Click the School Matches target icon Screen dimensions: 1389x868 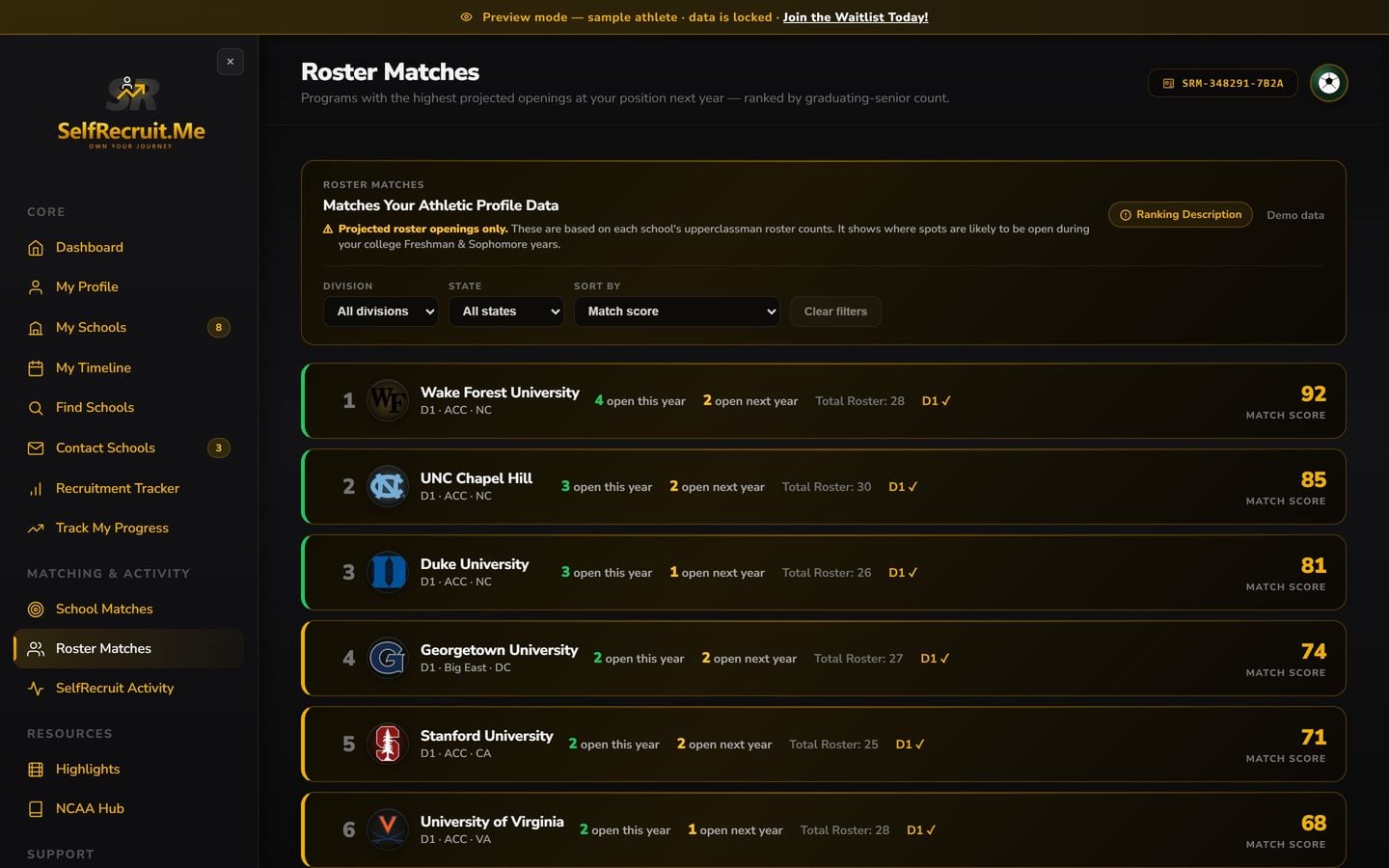[36, 610]
